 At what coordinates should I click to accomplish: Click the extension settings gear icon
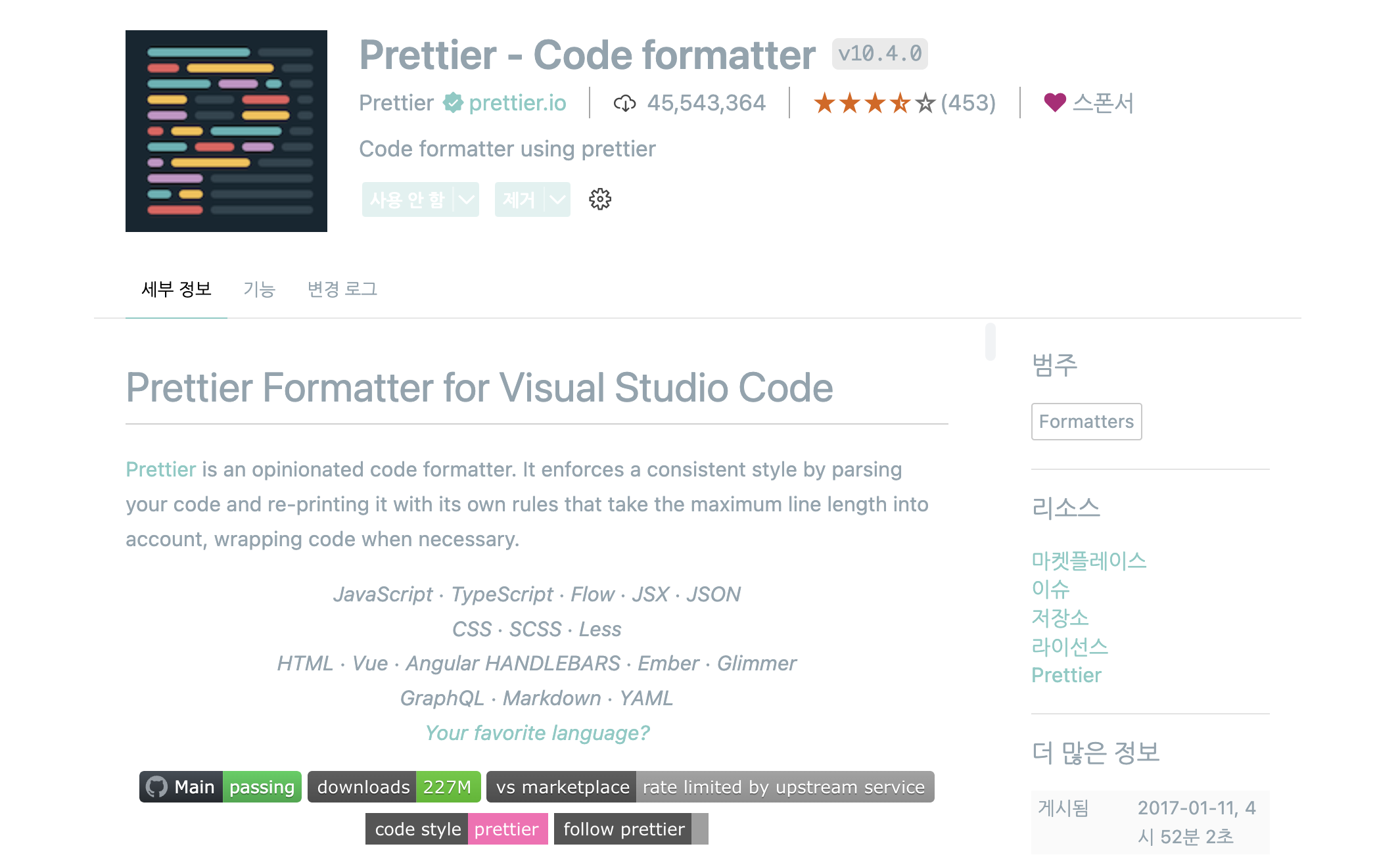(599, 199)
